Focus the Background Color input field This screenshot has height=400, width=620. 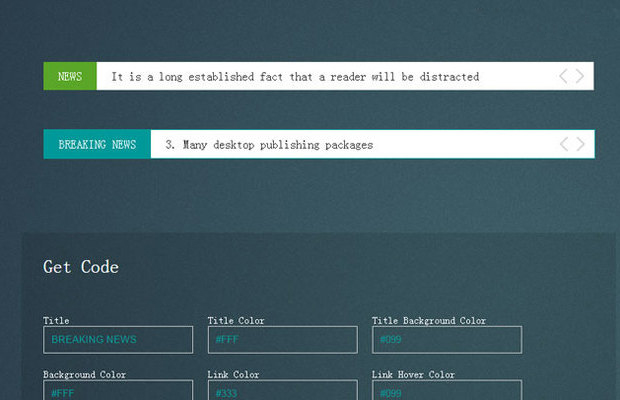click(118, 391)
